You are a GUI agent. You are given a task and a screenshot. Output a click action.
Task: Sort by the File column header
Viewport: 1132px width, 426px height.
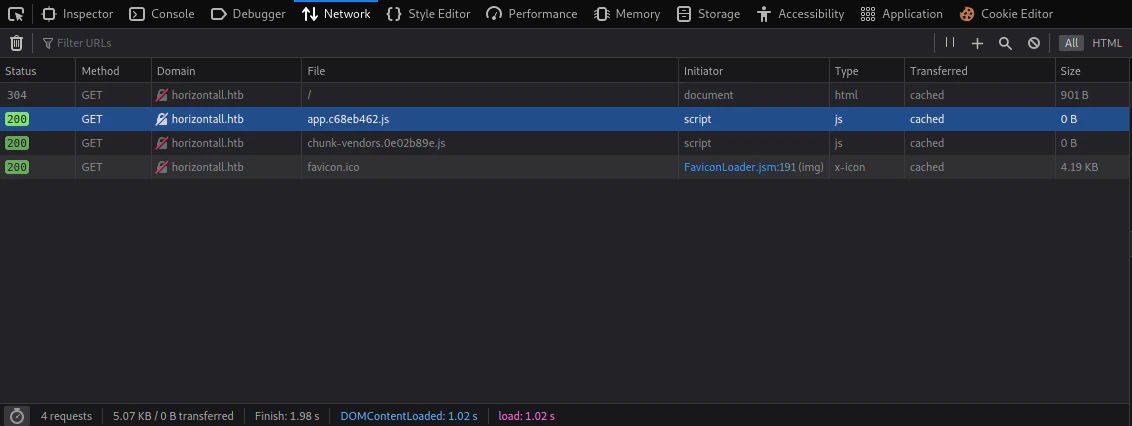coord(489,71)
